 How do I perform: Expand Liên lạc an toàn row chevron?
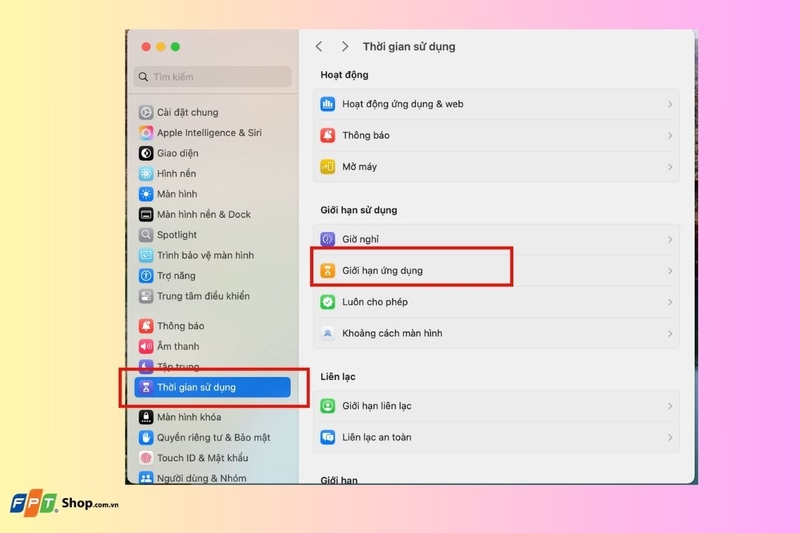click(x=670, y=438)
